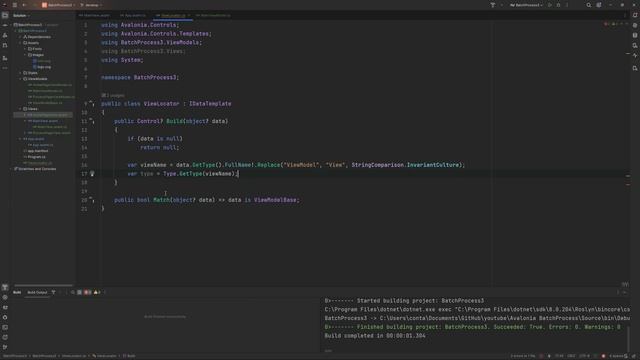Switch to the App.axaml.cs editor tab

pyautogui.click(x=133, y=16)
